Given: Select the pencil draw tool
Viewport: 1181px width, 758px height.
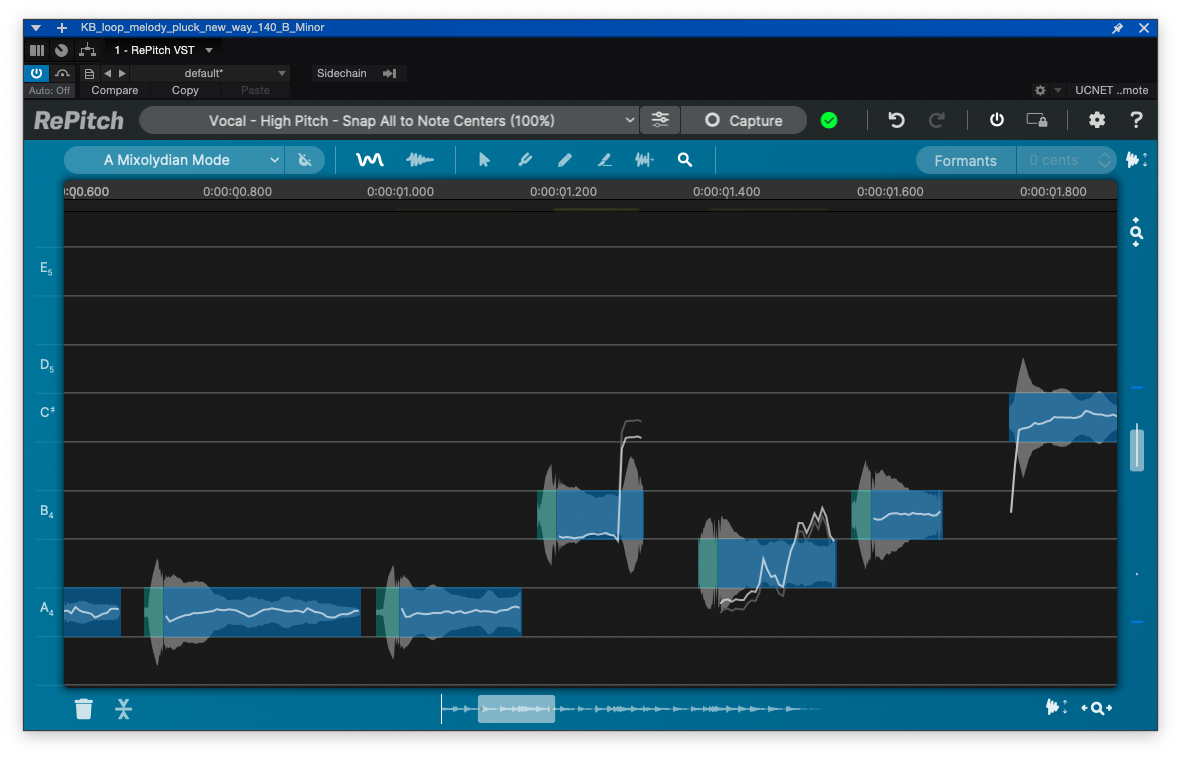Looking at the screenshot, I should [x=564, y=160].
